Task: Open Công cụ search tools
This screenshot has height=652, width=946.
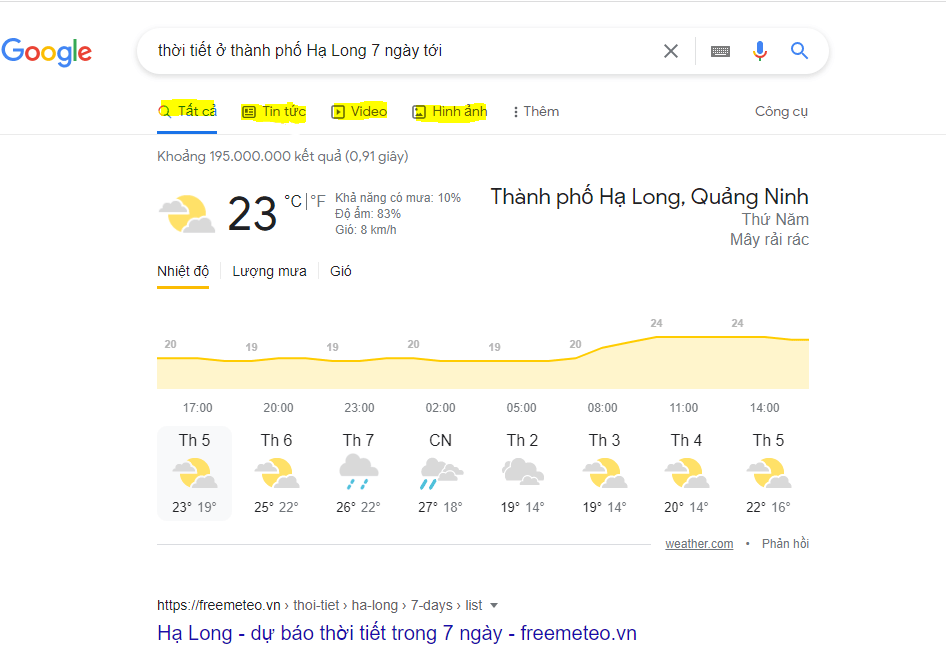Action: pos(781,112)
